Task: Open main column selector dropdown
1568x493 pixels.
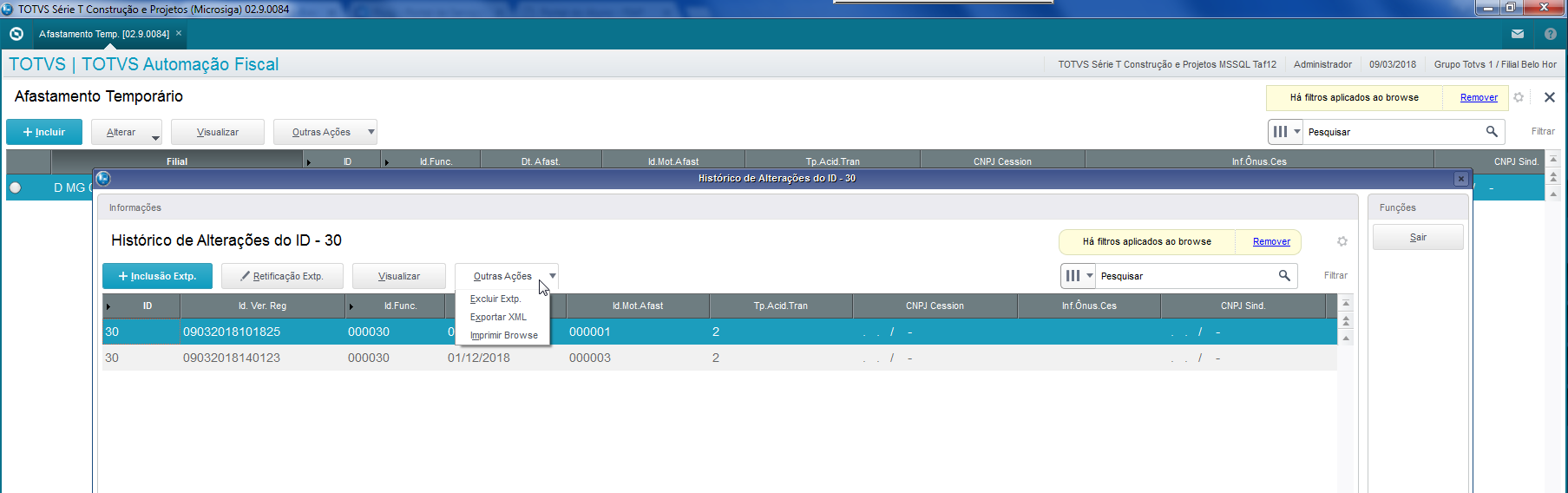Action: click(x=1287, y=132)
